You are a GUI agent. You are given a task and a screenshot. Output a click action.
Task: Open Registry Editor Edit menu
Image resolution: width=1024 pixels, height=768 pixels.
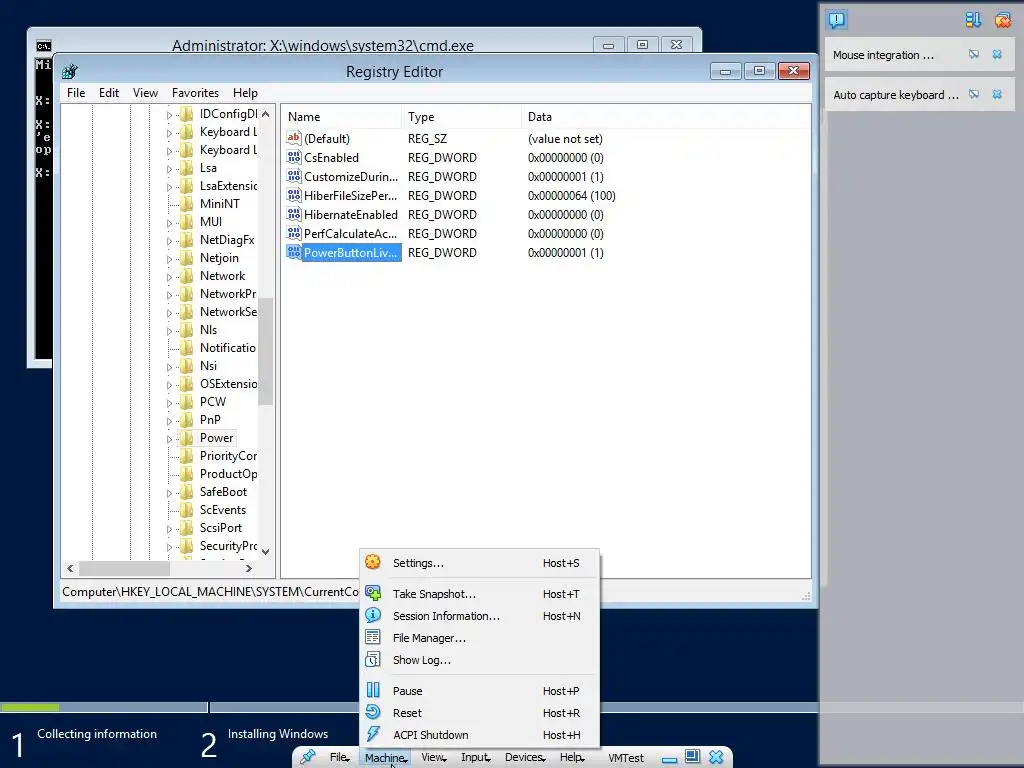[x=109, y=93]
